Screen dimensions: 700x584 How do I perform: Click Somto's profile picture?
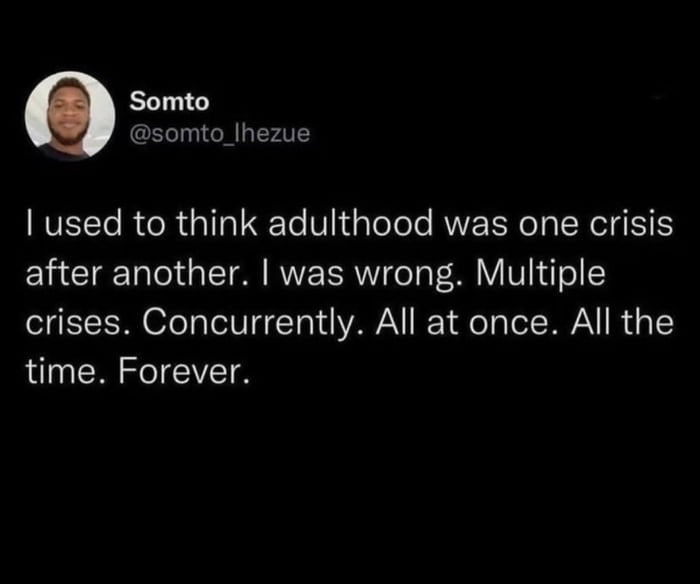(69, 115)
